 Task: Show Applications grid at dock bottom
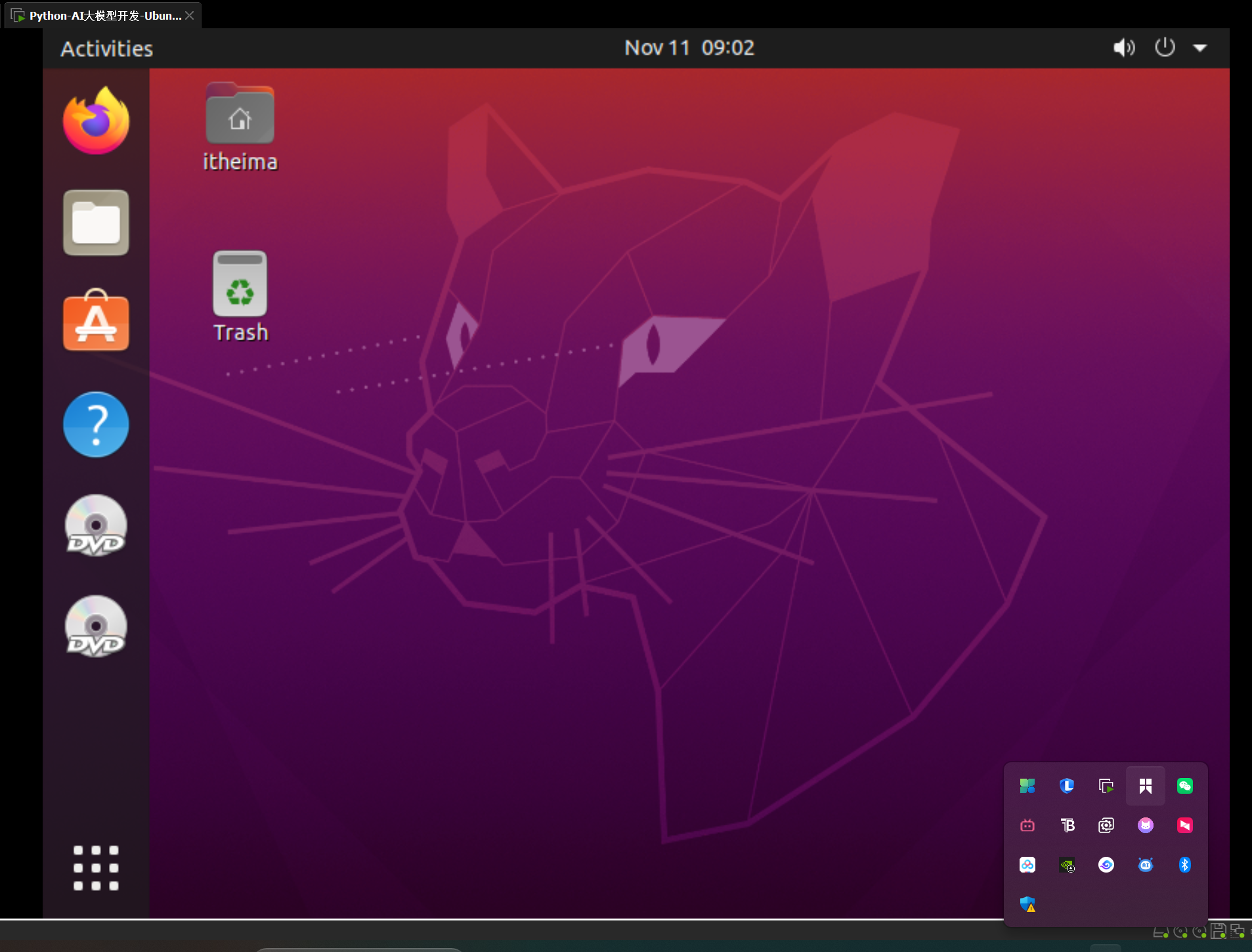pos(96,868)
